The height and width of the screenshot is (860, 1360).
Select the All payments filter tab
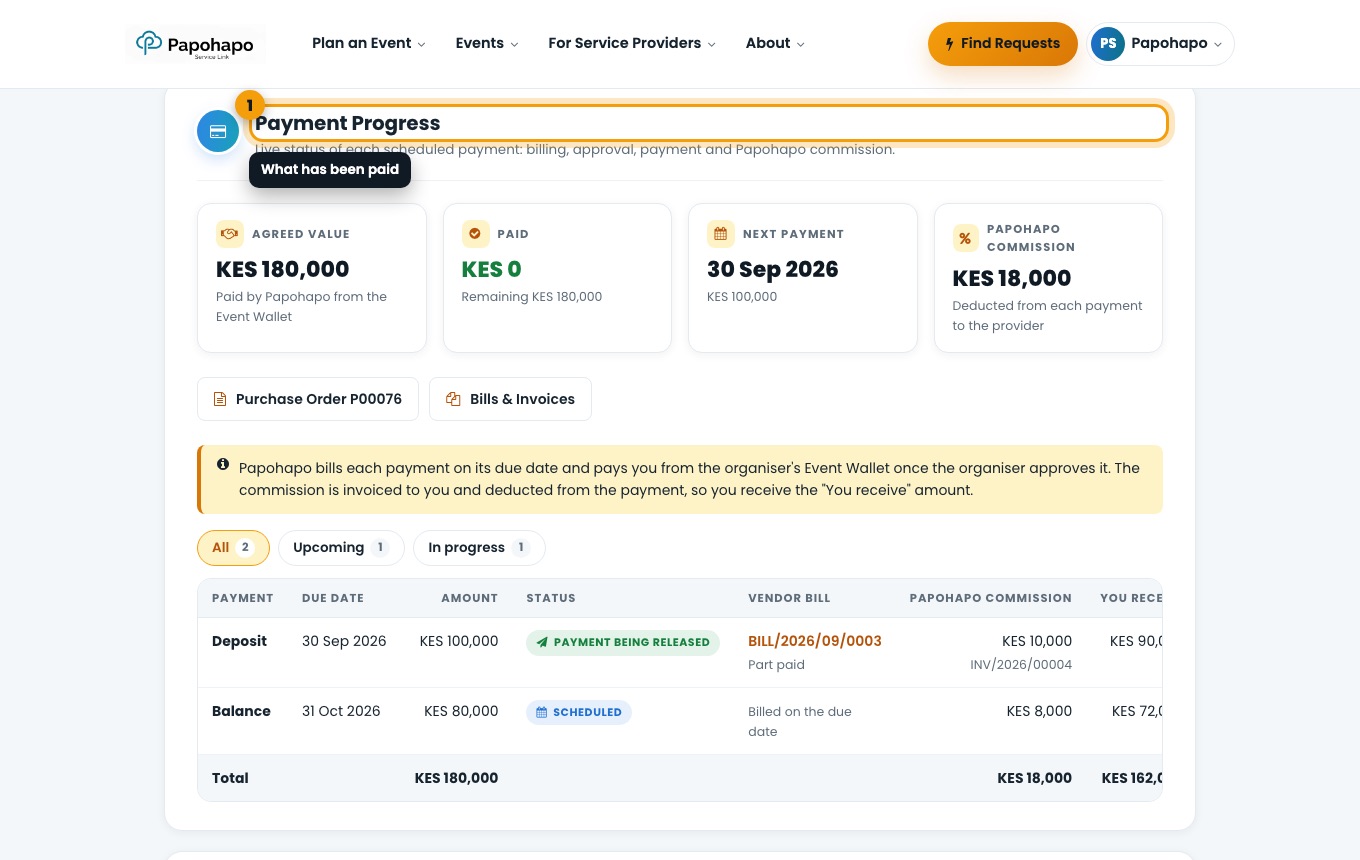click(x=233, y=548)
